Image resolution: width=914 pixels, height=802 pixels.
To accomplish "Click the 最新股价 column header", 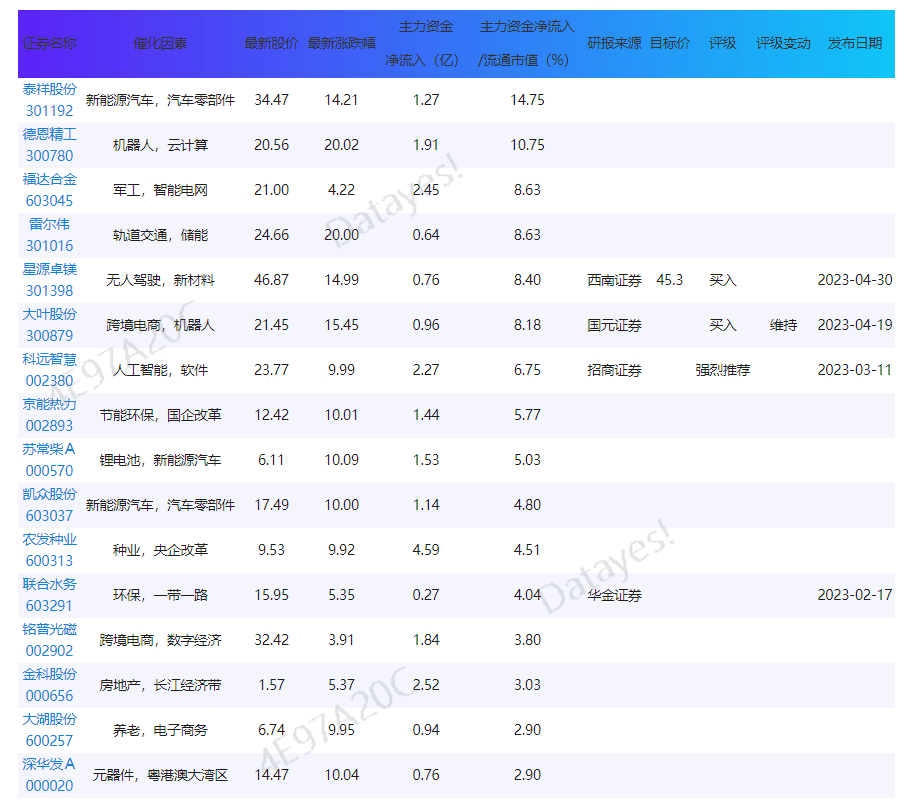I will click(271, 43).
